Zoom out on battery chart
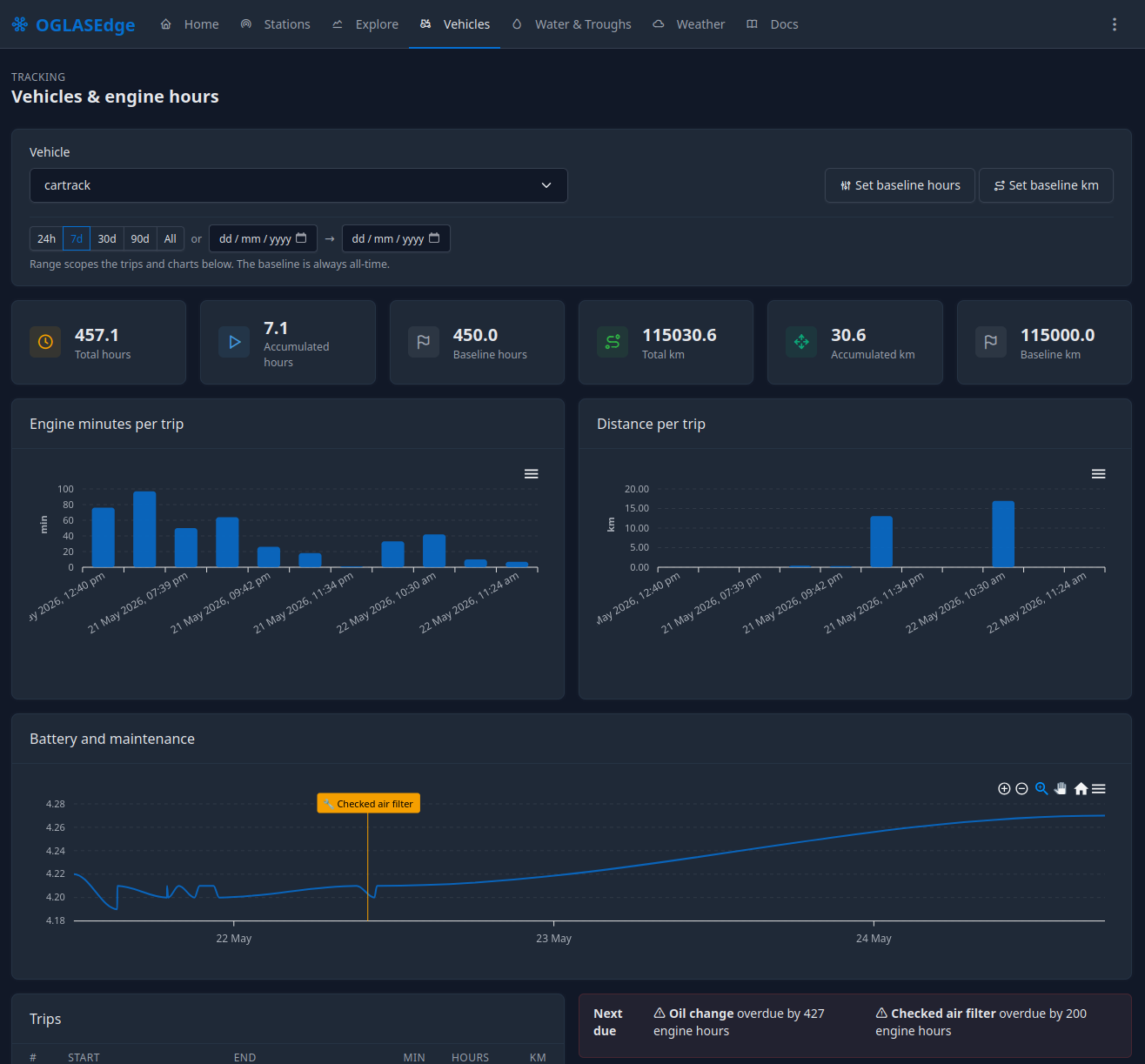This screenshot has height=1064, width=1145. (1021, 788)
